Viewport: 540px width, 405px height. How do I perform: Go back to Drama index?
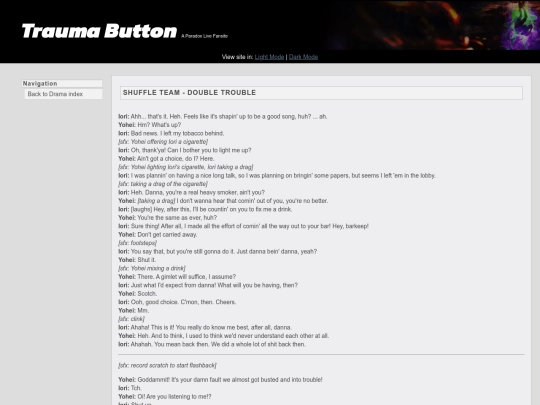point(63,94)
